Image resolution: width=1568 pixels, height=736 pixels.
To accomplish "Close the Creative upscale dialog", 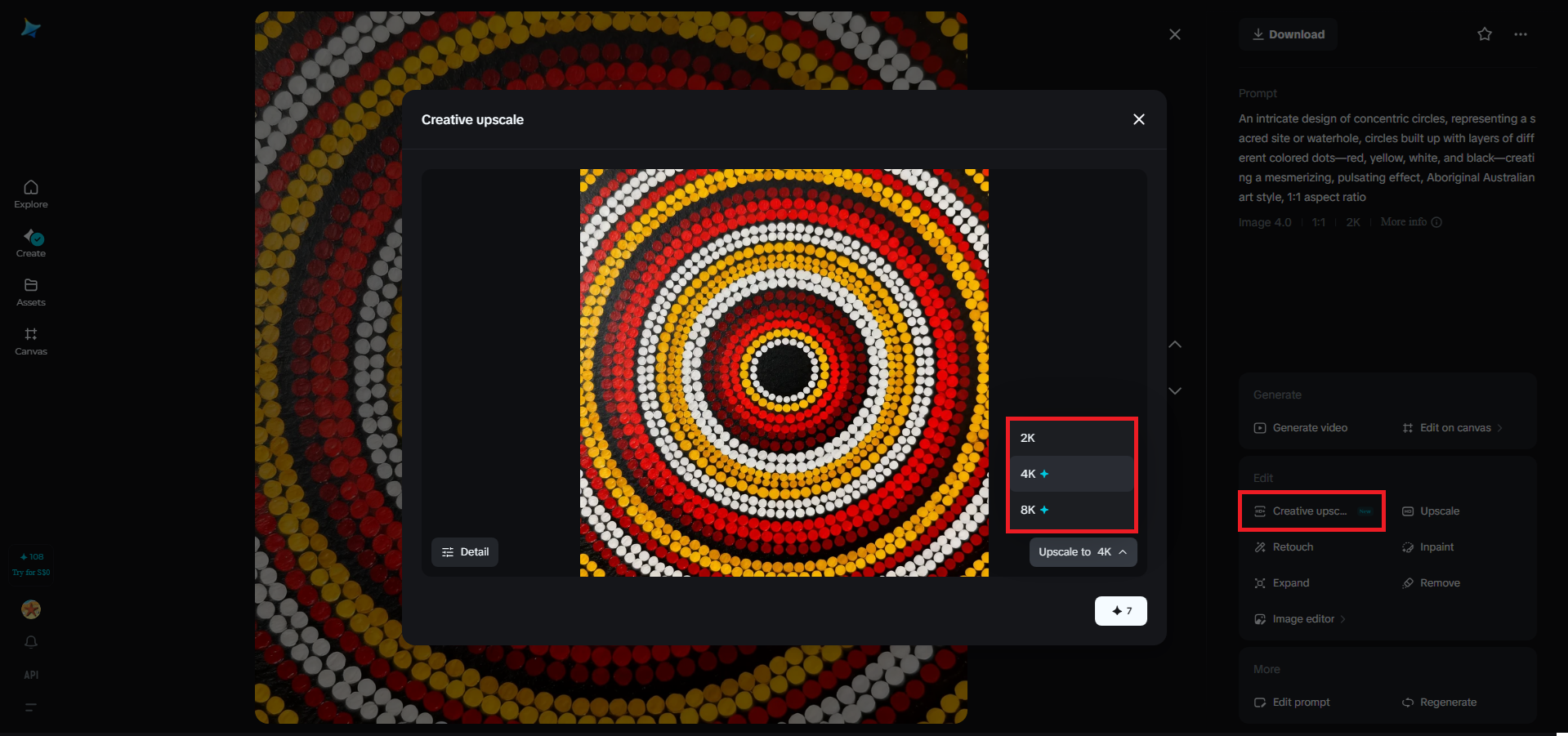I will [1139, 119].
